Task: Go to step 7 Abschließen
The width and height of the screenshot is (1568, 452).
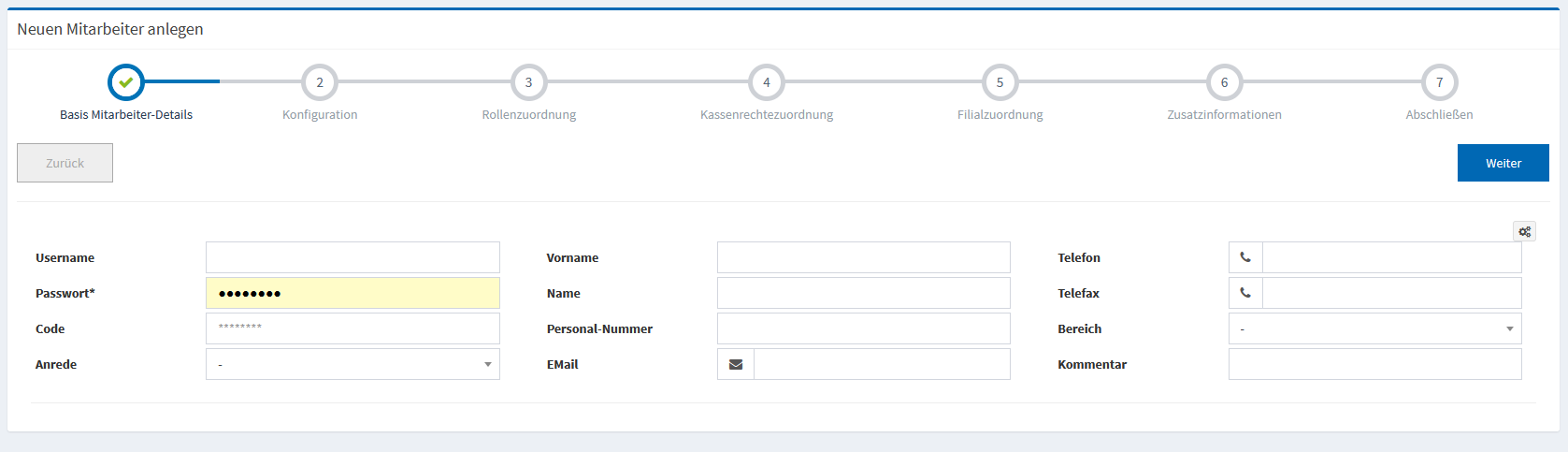Action: (1439, 82)
